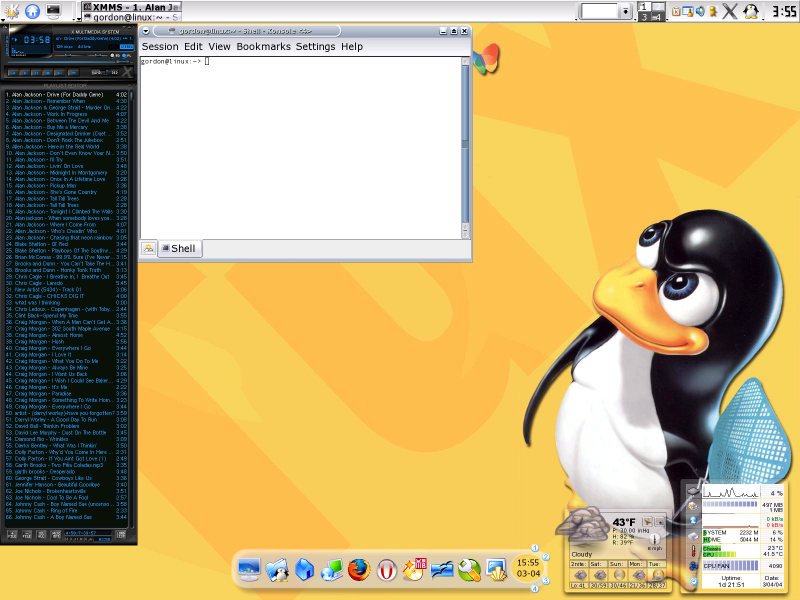Viewport: 800px width, 600px height.
Task: Select playlist track Garth Brooks - Two Piña Coladas
Action: pos(66,465)
